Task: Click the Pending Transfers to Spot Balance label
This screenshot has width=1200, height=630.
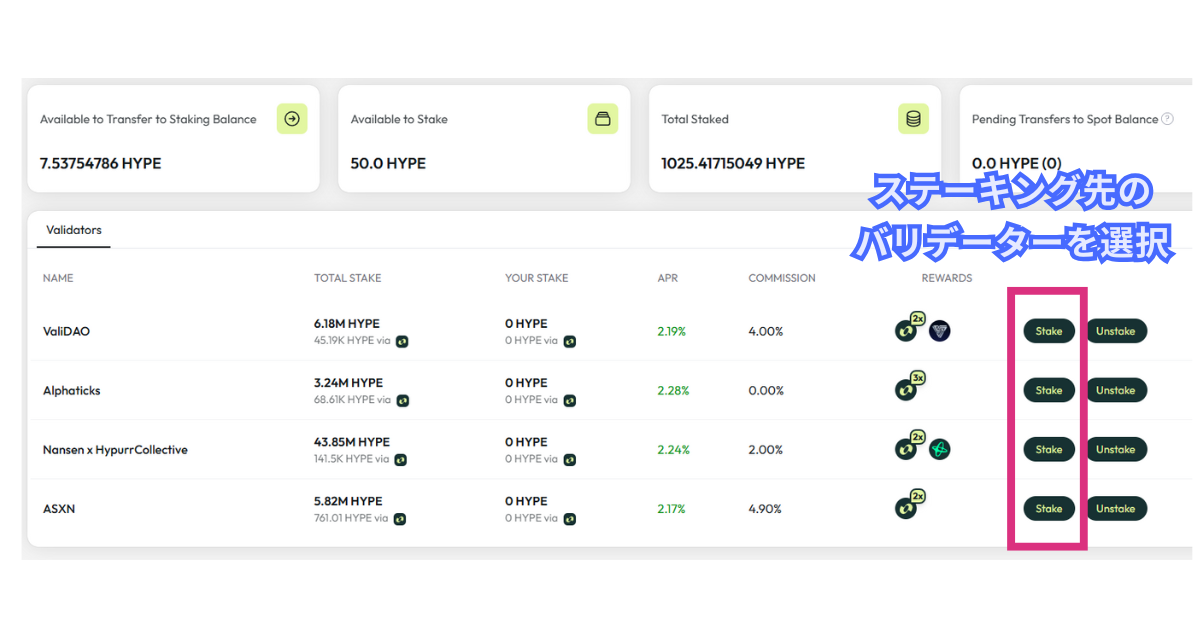Action: (1065, 119)
